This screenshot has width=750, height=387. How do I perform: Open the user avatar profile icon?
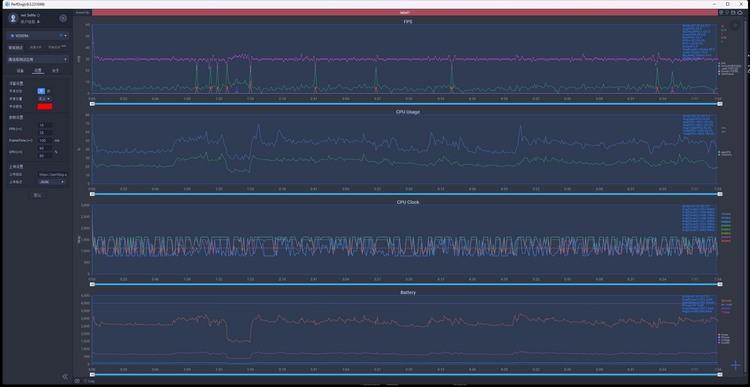[13, 18]
